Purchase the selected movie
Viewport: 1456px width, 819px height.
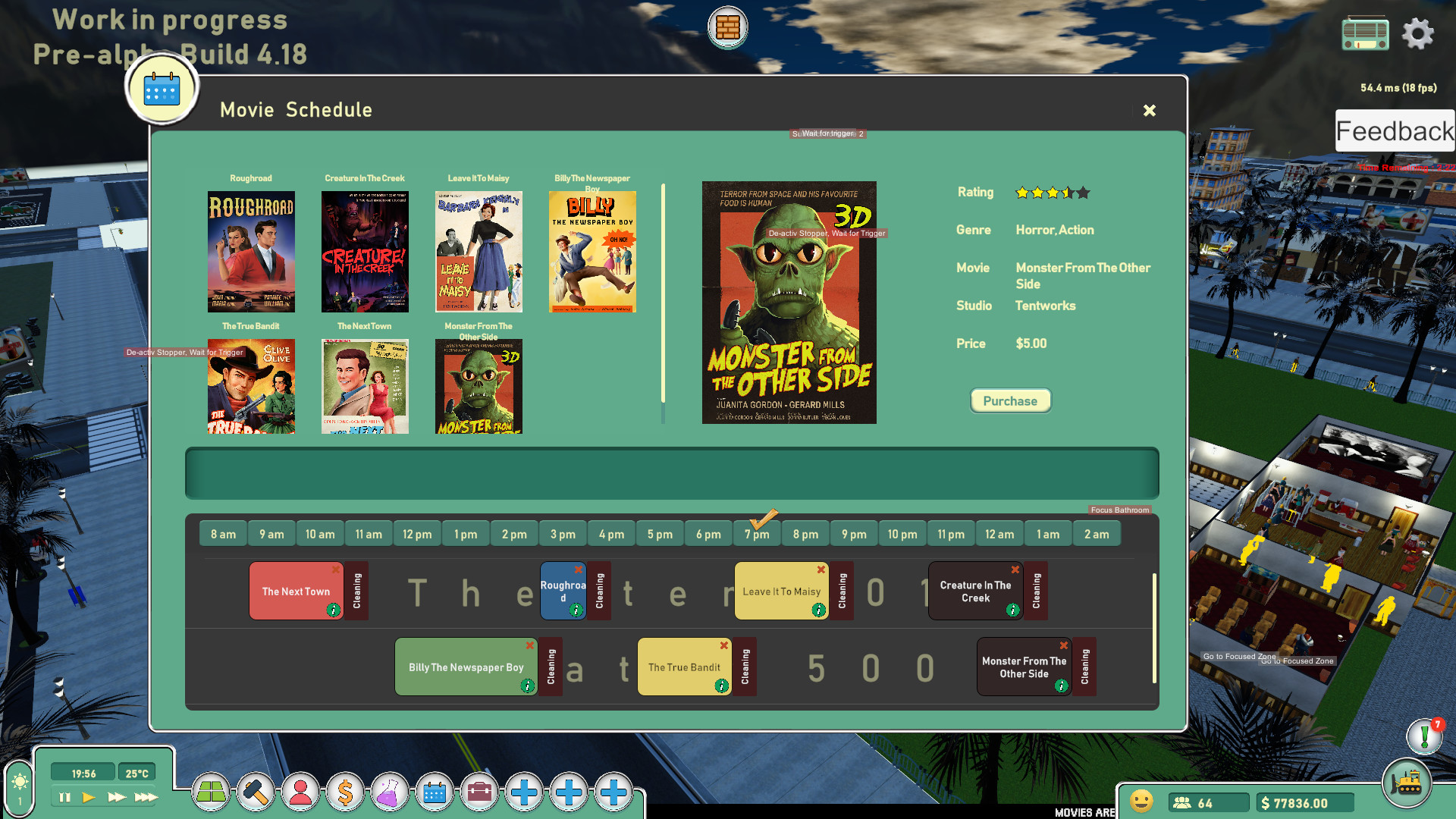tap(1010, 401)
